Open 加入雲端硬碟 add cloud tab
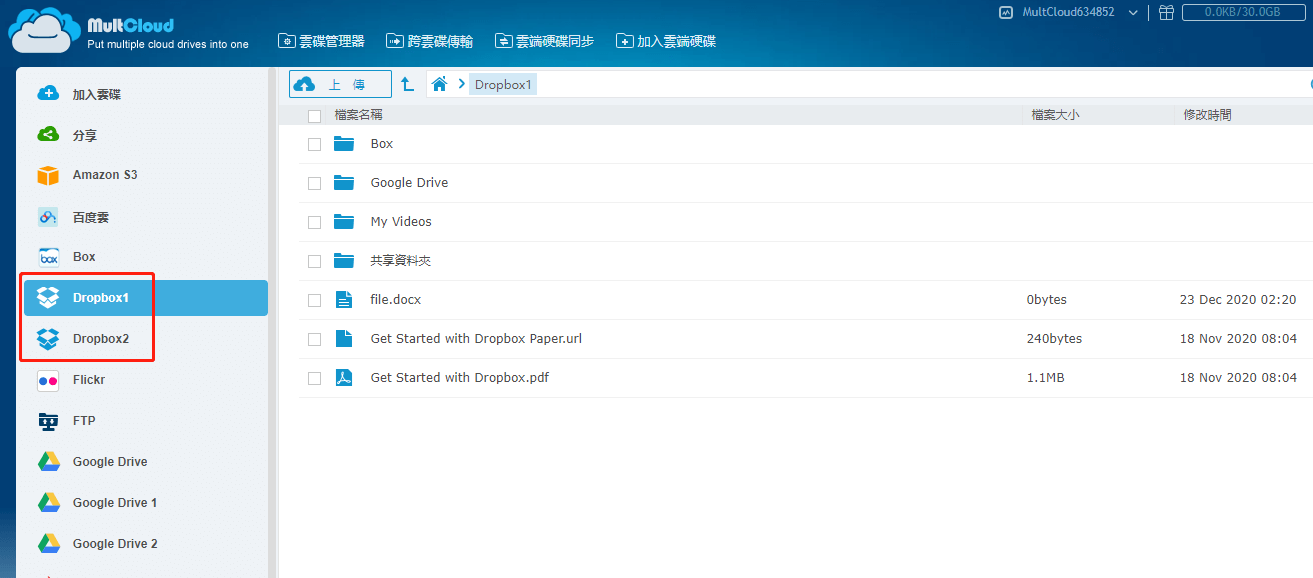The image size is (1313, 578). [x=666, y=41]
